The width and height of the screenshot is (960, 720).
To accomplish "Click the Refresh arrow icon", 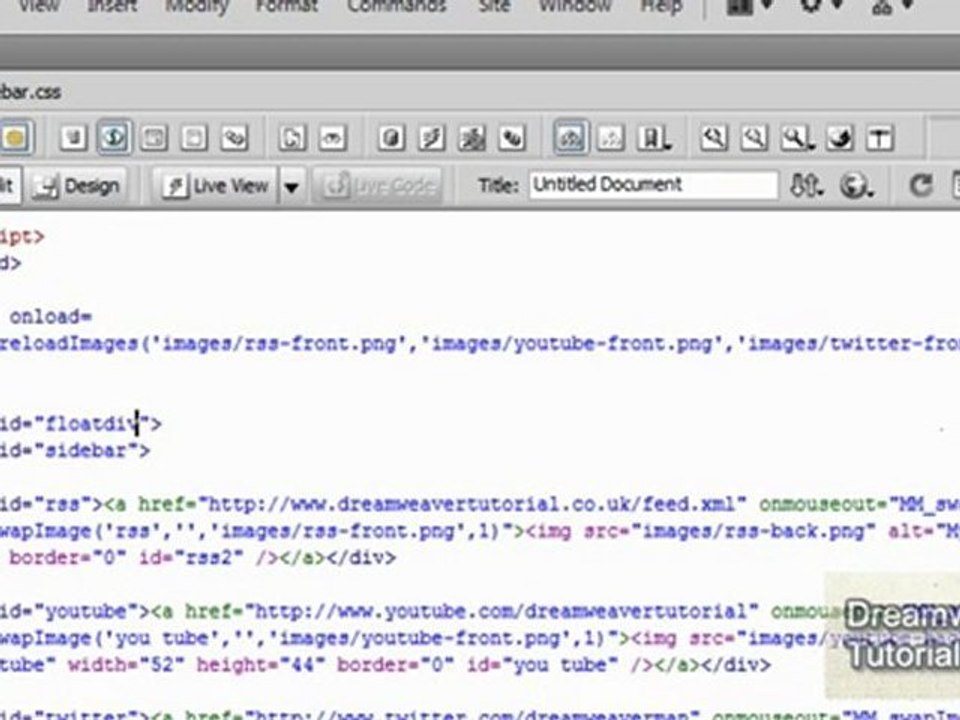I will point(920,185).
